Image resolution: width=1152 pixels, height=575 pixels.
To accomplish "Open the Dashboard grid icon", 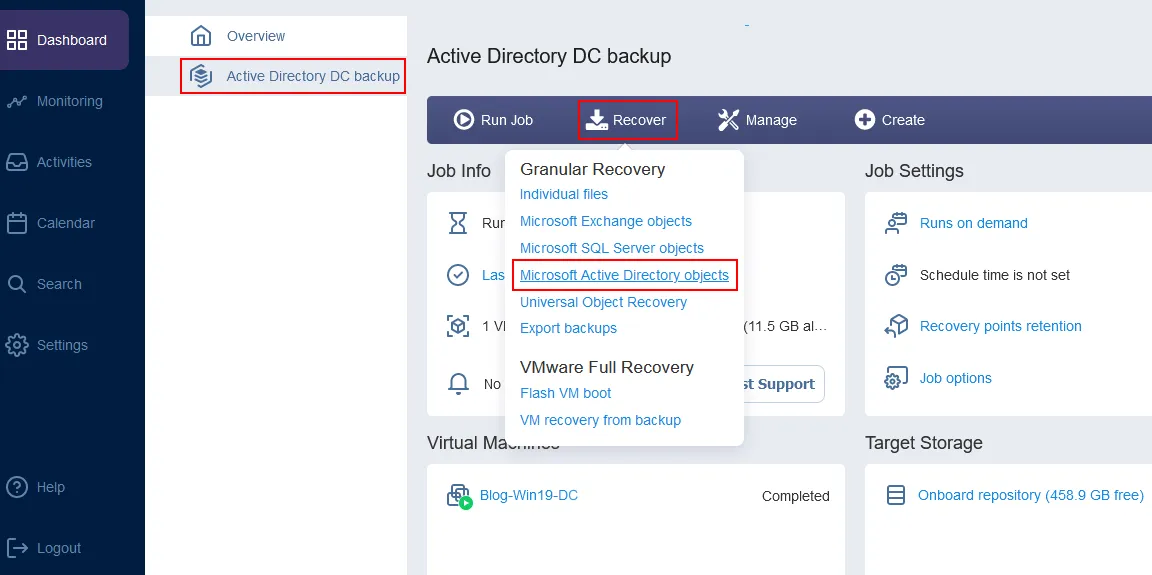I will [17, 40].
